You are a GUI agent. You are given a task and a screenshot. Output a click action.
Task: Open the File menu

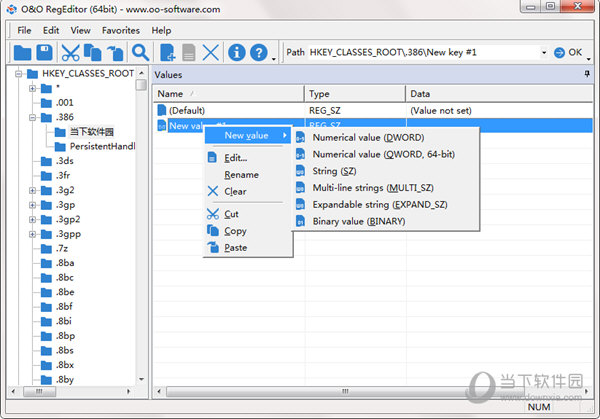pos(24,30)
